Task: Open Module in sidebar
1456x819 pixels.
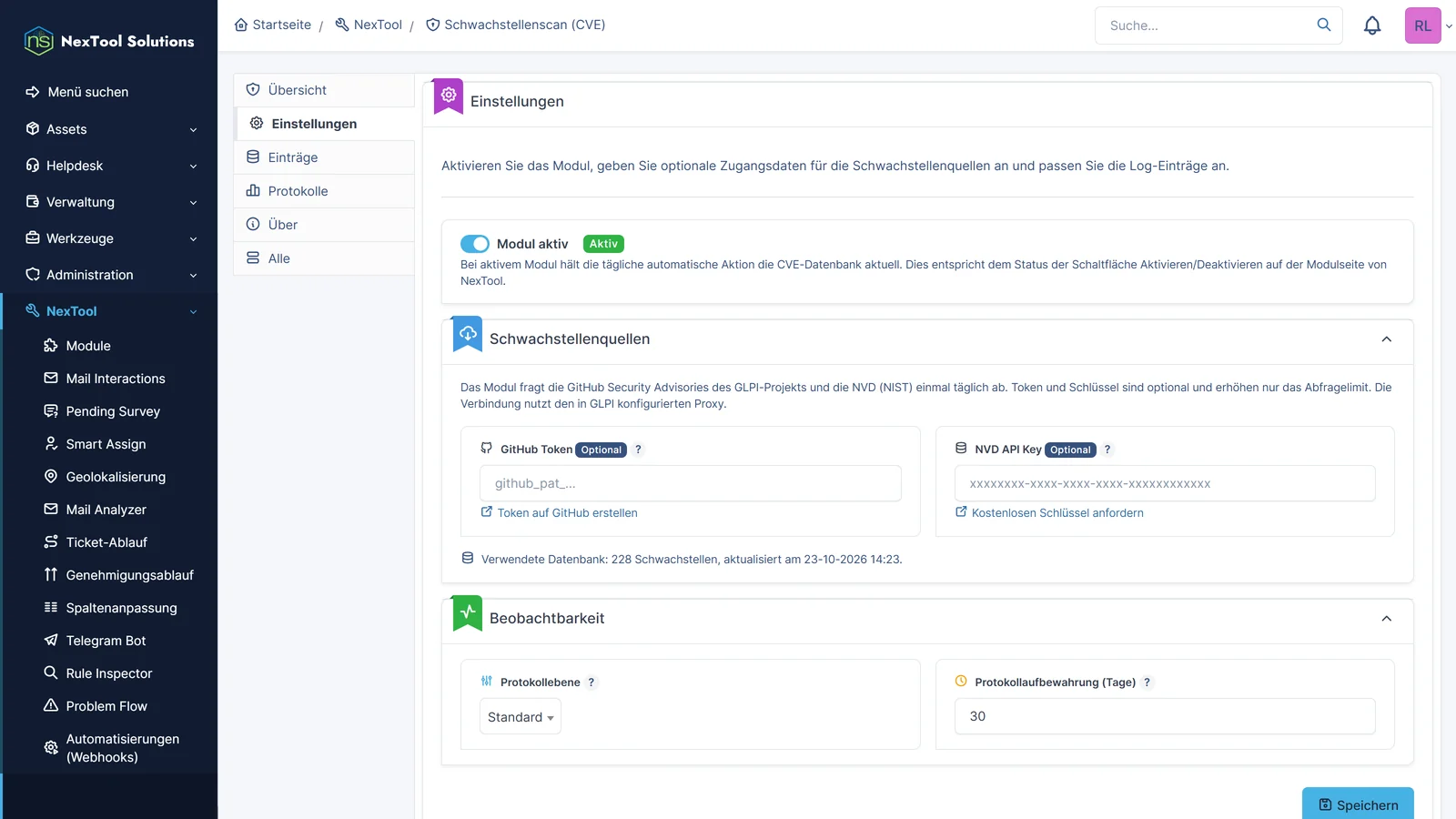Action: [88, 346]
